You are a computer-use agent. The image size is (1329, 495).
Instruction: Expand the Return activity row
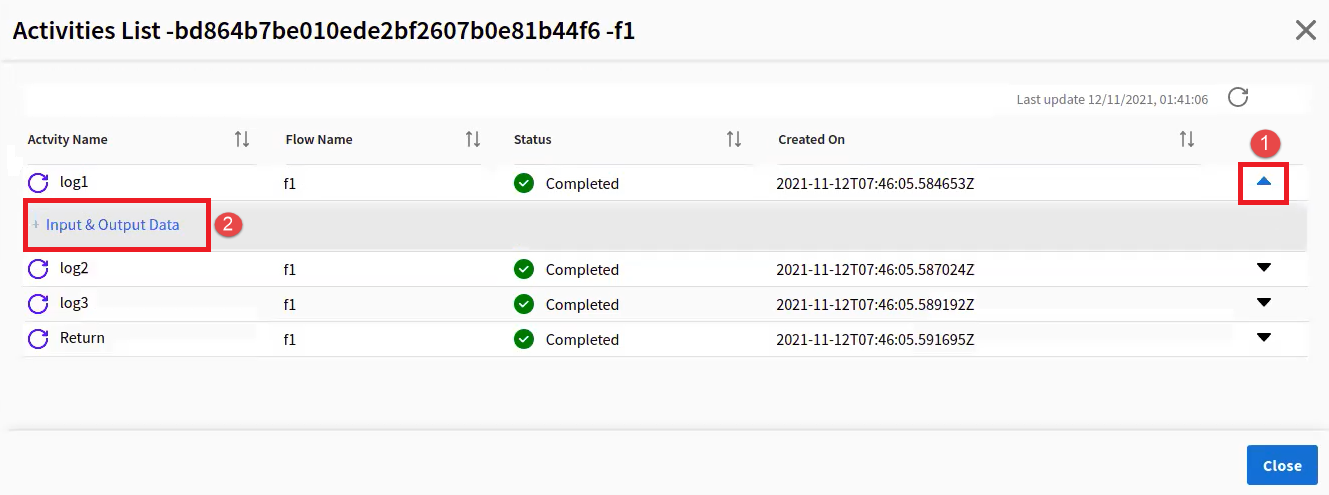pyautogui.click(x=1263, y=337)
